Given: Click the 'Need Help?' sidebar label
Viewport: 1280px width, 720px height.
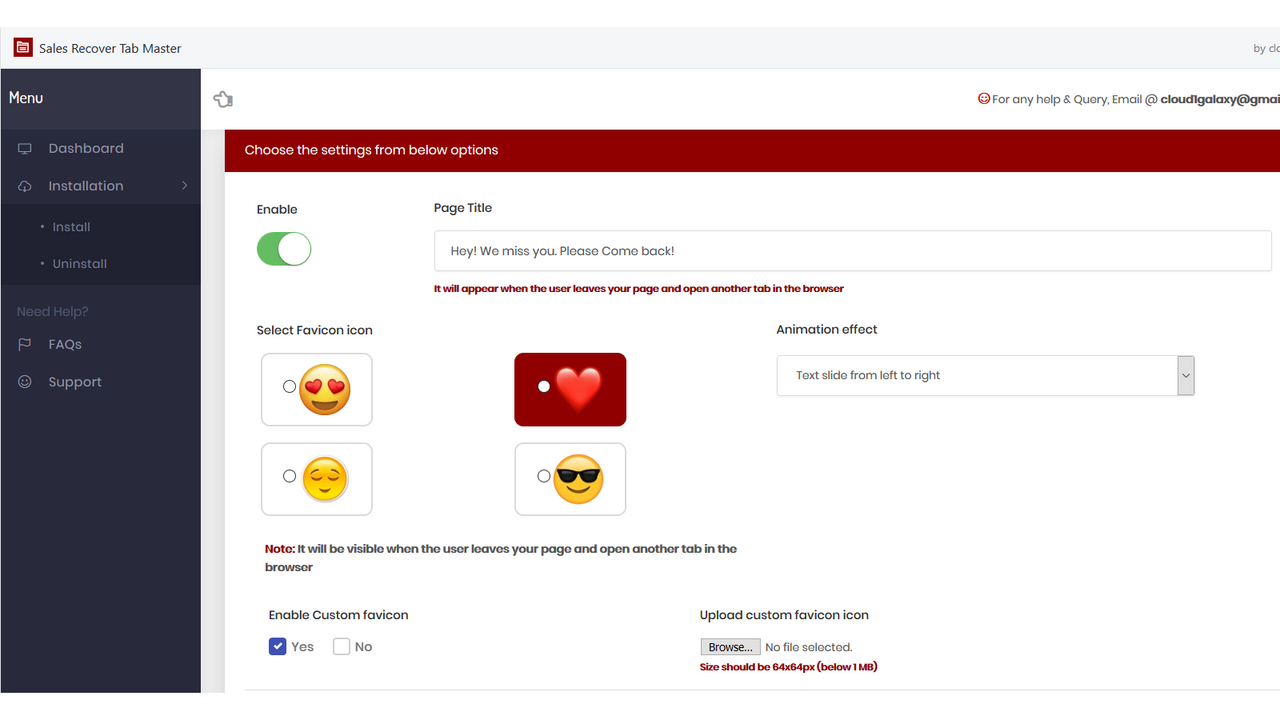Looking at the screenshot, I should (52, 312).
